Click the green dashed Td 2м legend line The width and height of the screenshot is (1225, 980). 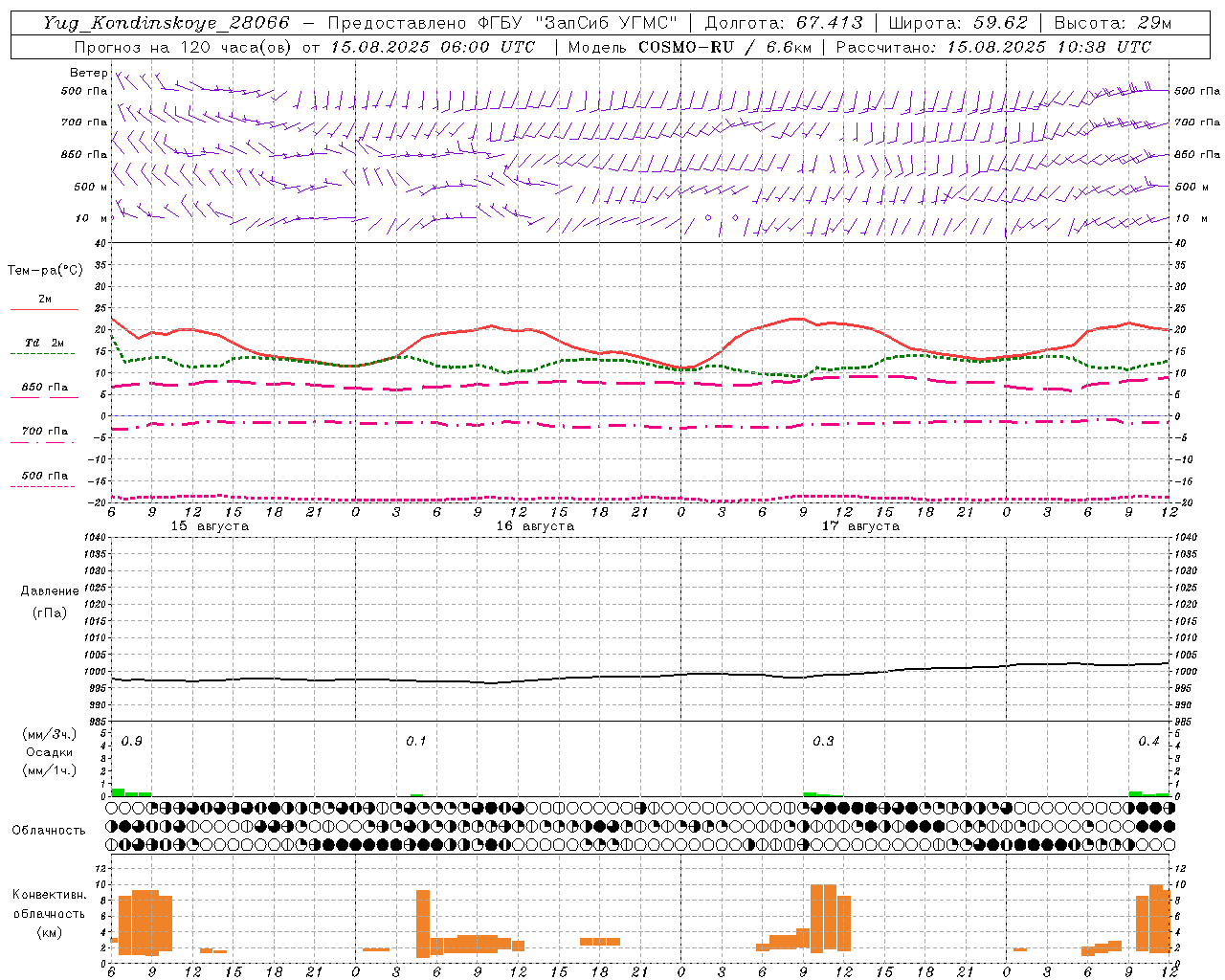[43, 354]
